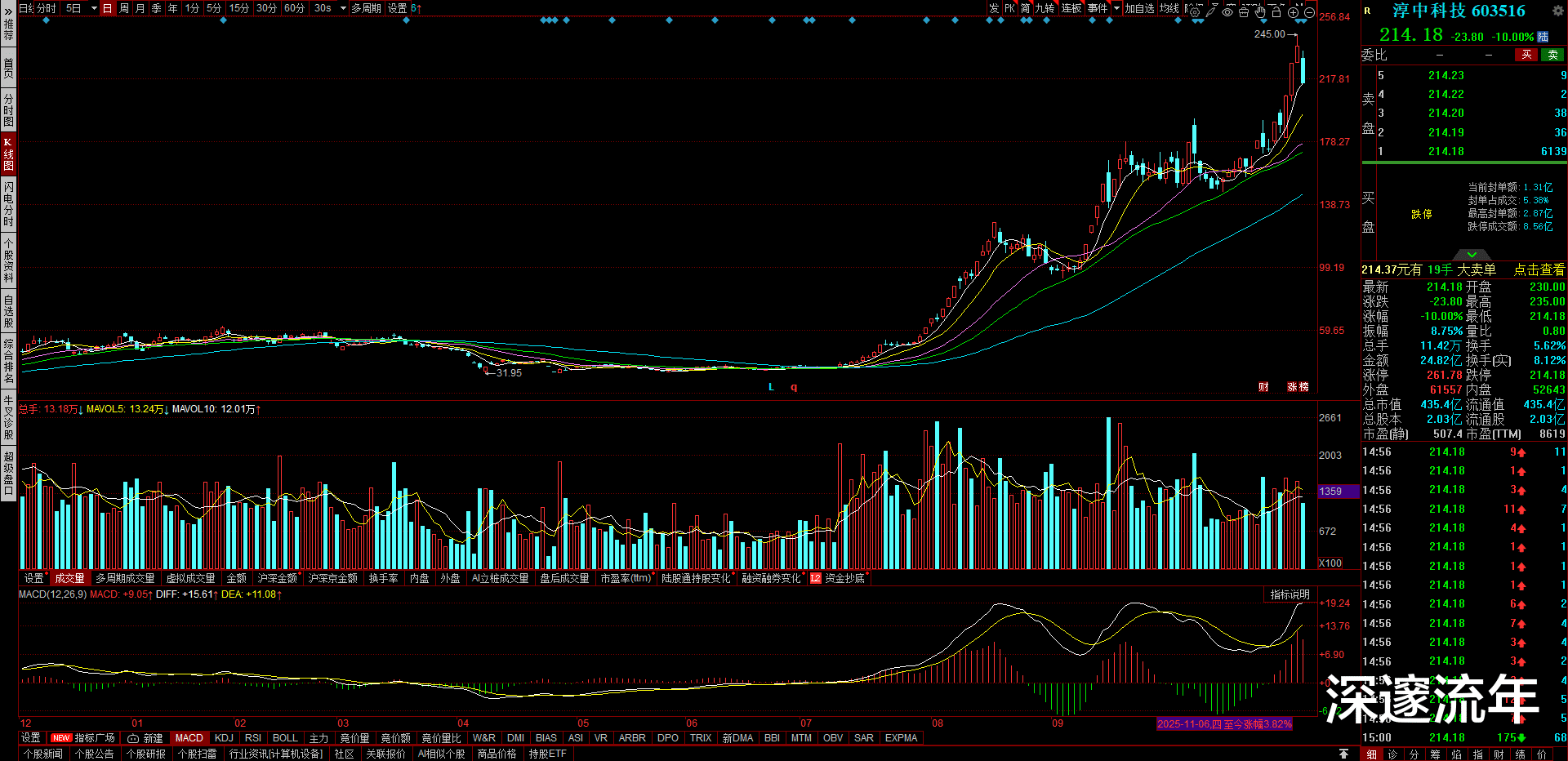
Task: Open the 超级盘口 sidebar item
Action: (8, 473)
